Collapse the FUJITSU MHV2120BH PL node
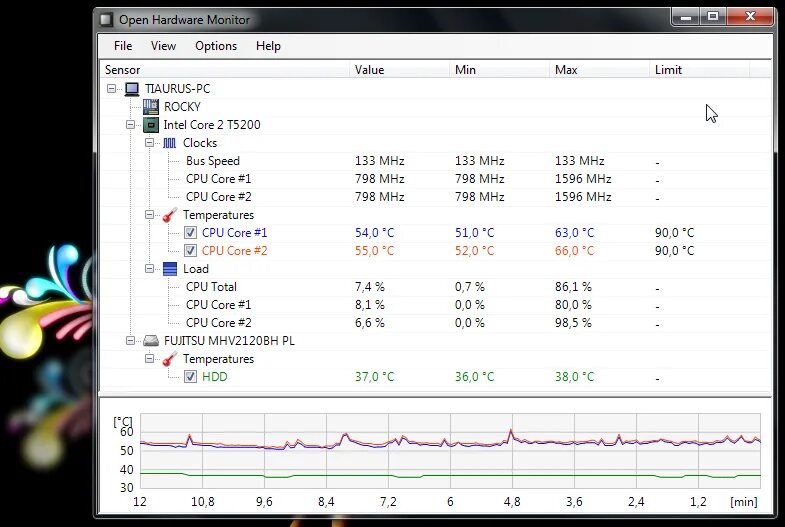Viewport: 785px width, 527px height. click(130, 341)
